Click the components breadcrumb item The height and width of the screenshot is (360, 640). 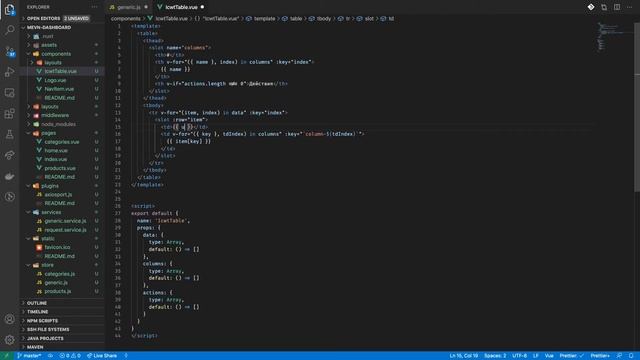pos(126,18)
